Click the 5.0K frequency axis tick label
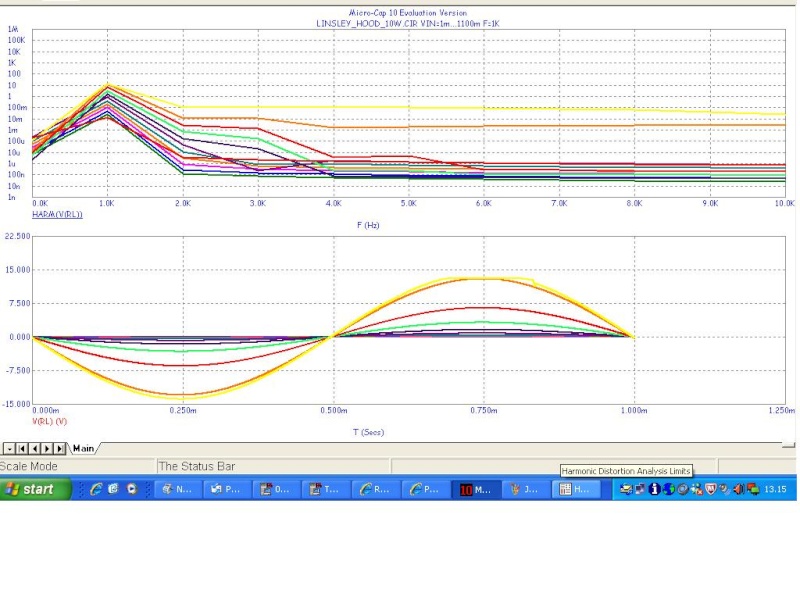The image size is (800, 600). pos(408,203)
